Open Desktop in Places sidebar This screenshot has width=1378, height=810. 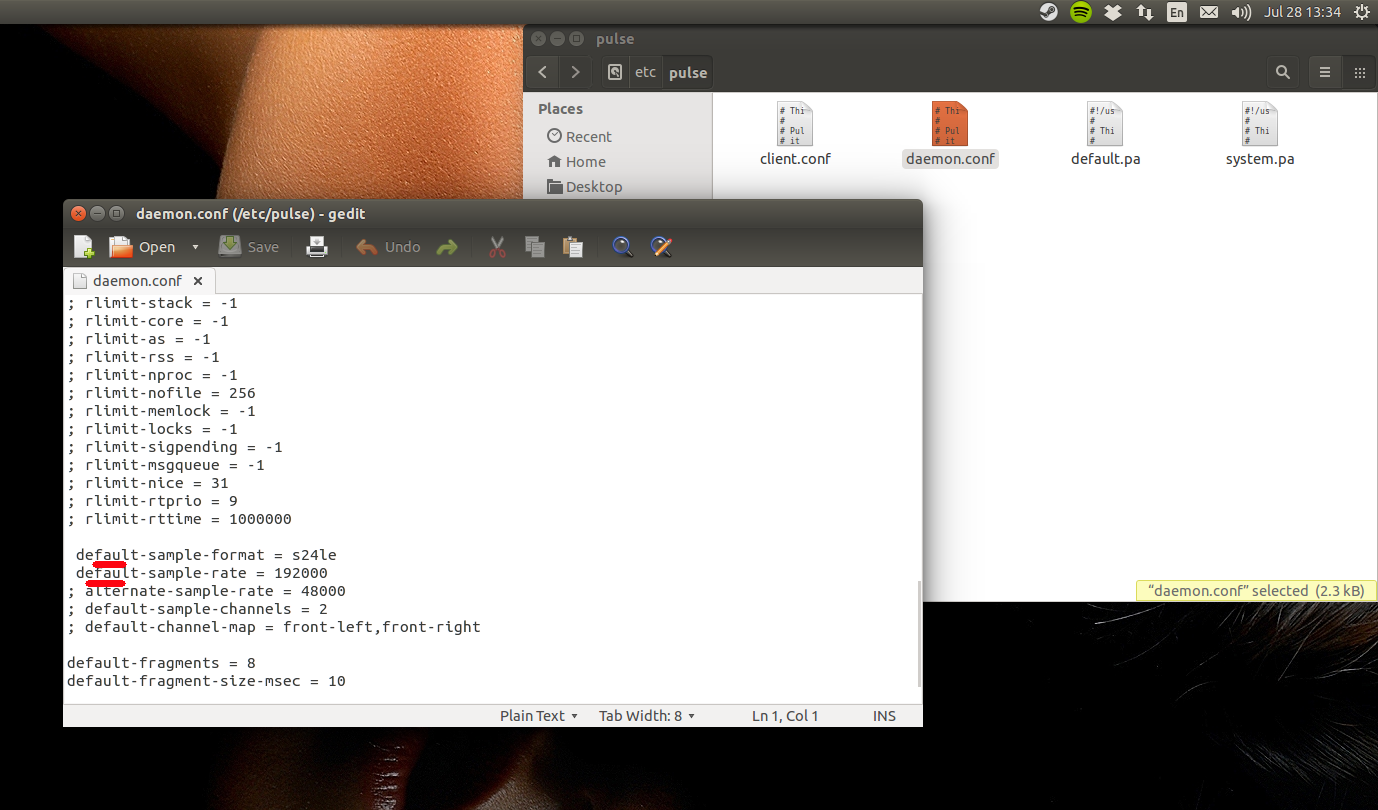pos(584,186)
